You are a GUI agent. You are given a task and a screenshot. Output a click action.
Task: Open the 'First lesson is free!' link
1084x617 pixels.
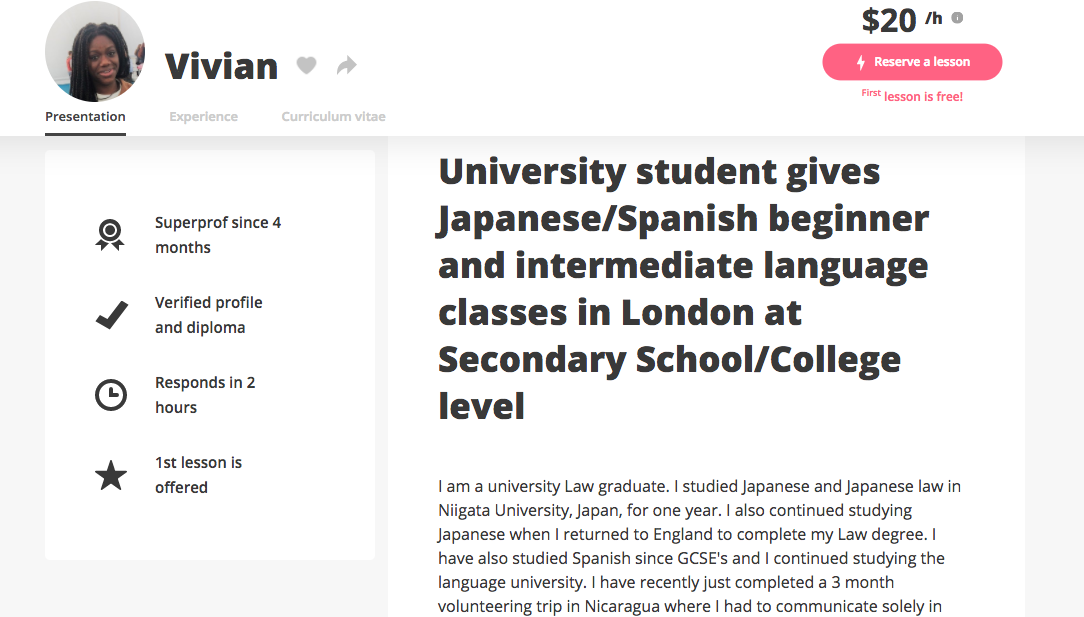pos(911,95)
